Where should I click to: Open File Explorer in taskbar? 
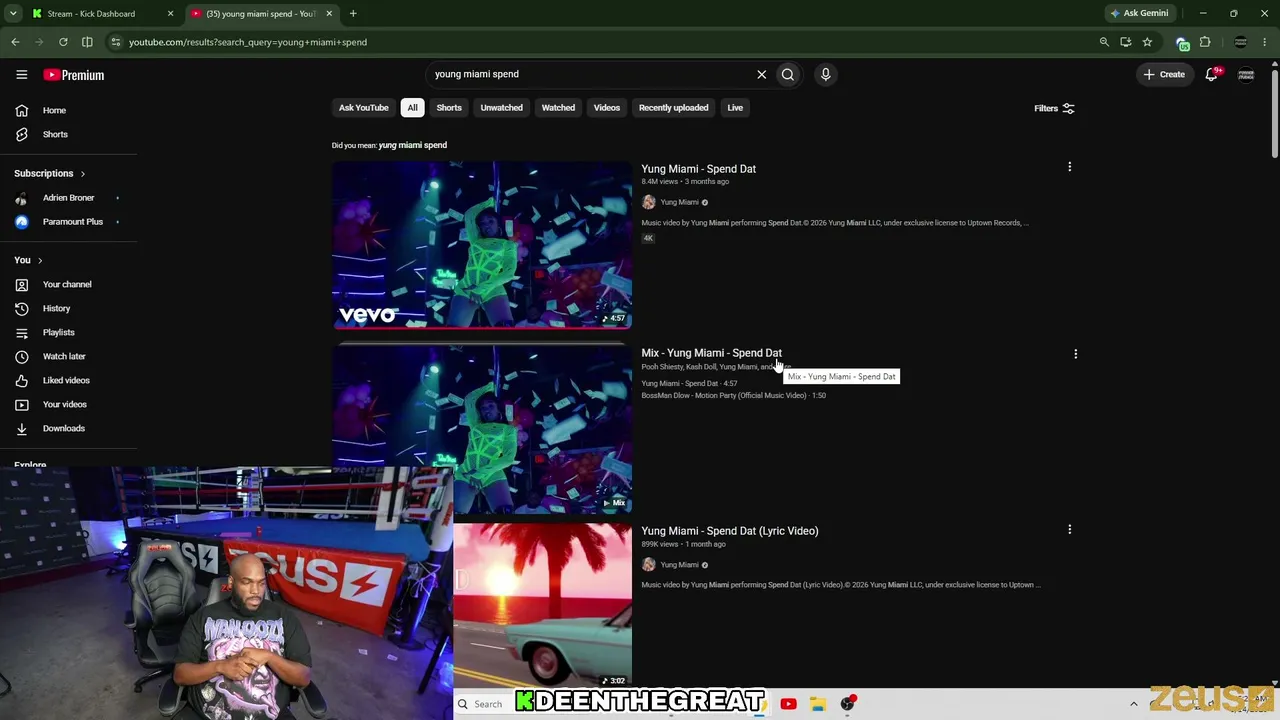point(817,704)
